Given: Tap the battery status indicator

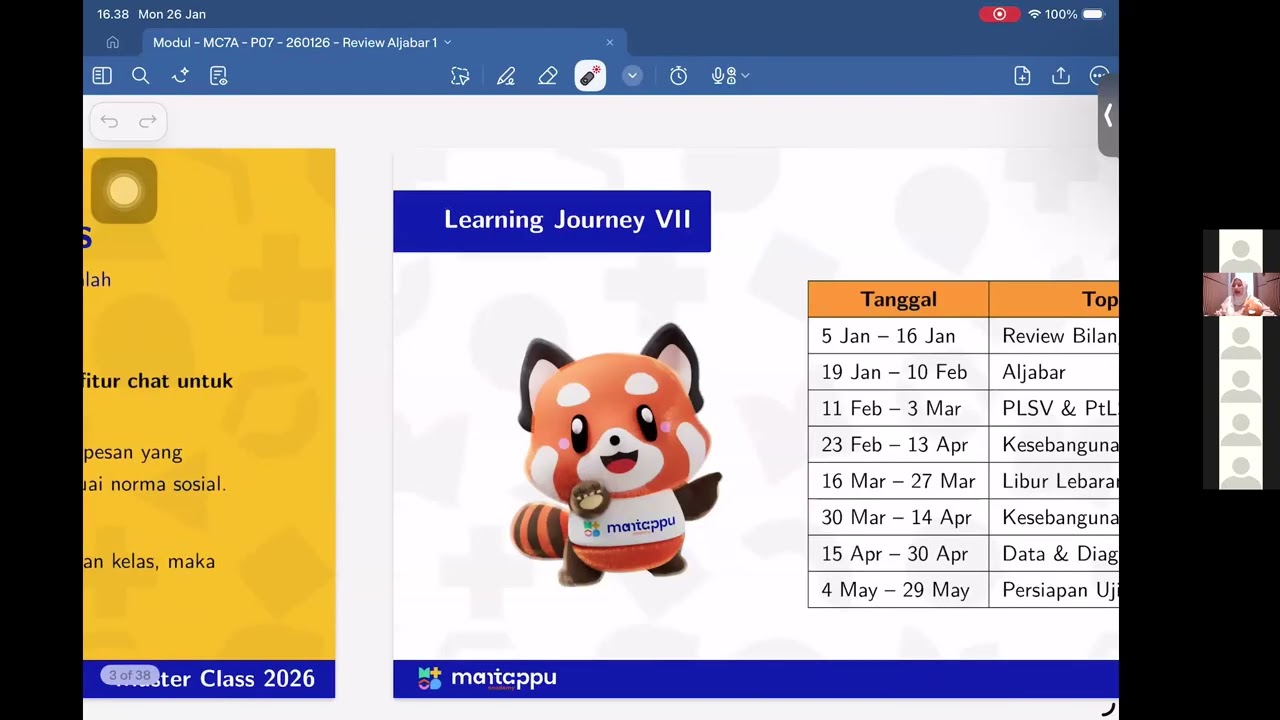Looking at the screenshot, I should [x=1093, y=14].
